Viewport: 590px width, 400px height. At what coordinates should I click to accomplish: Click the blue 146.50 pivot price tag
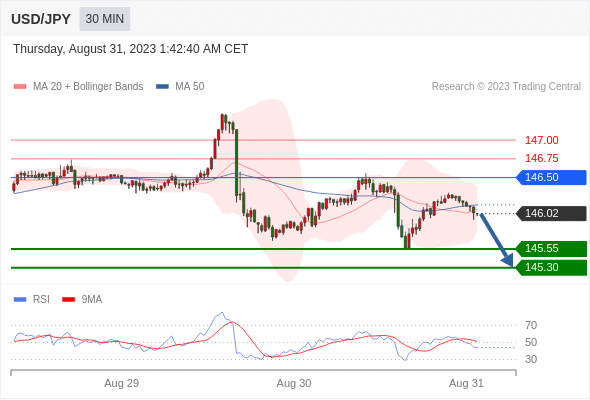coord(551,177)
